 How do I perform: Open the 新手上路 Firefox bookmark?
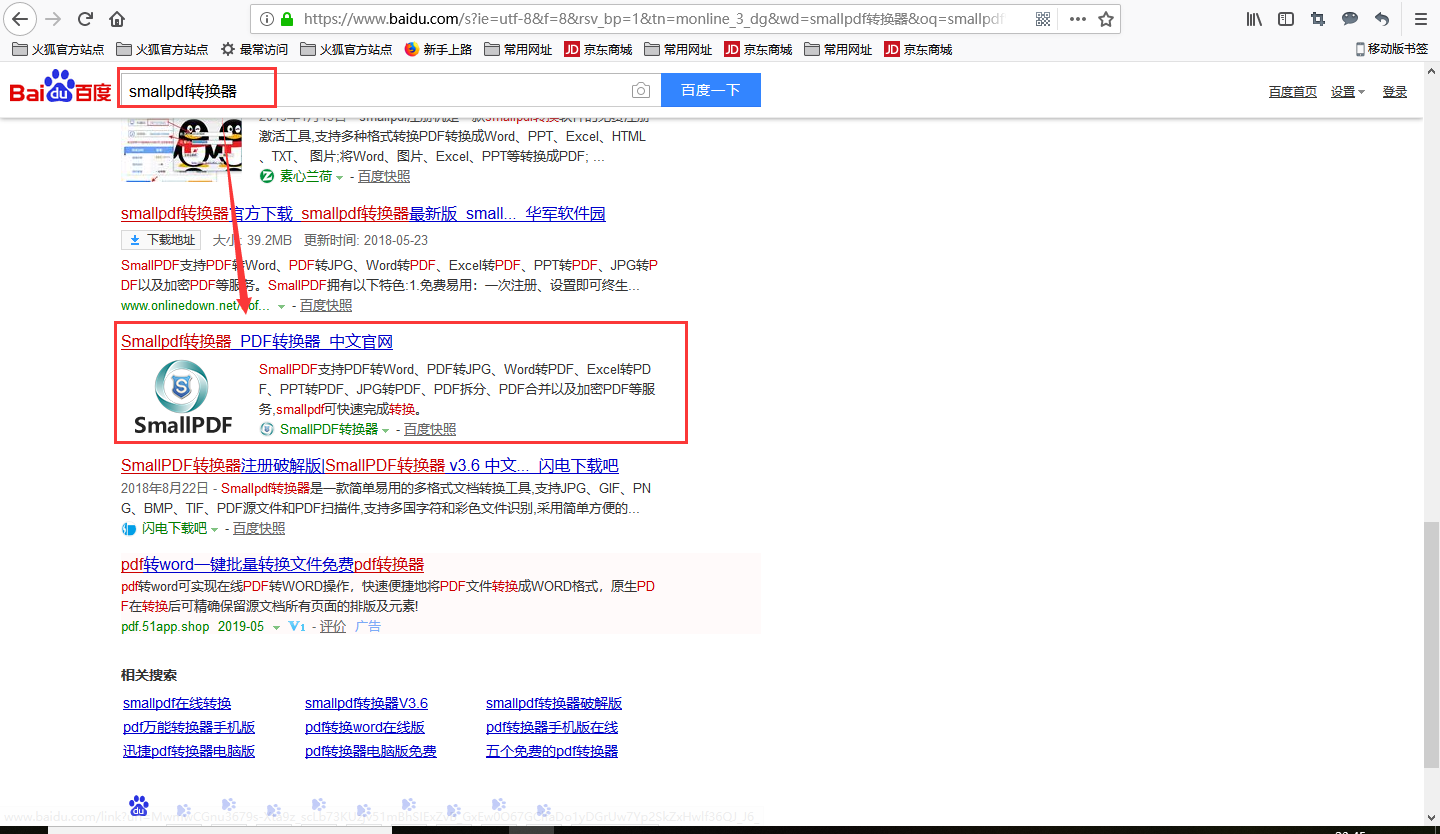click(438, 49)
